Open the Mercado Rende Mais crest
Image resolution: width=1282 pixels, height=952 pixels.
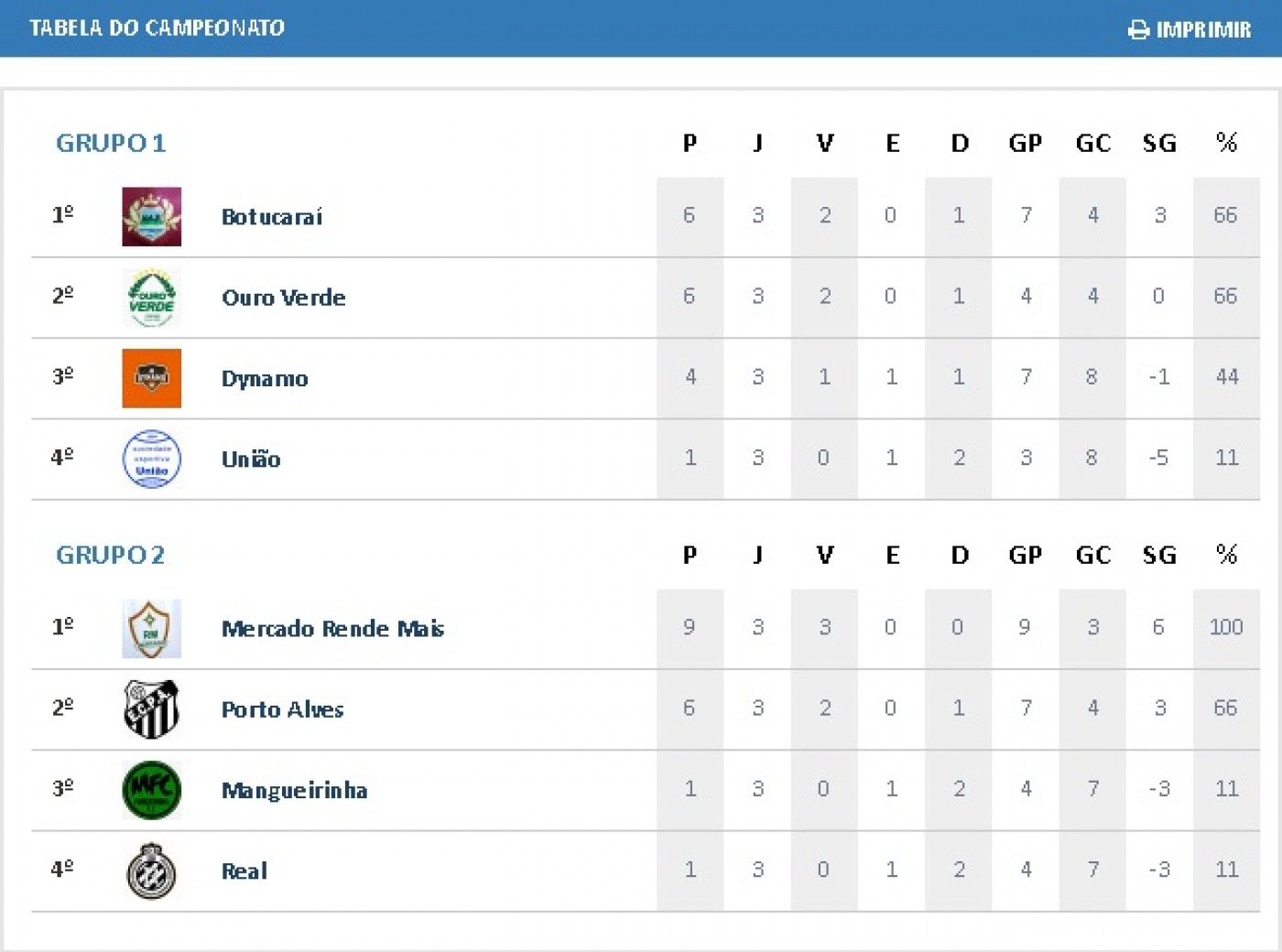click(x=152, y=629)
